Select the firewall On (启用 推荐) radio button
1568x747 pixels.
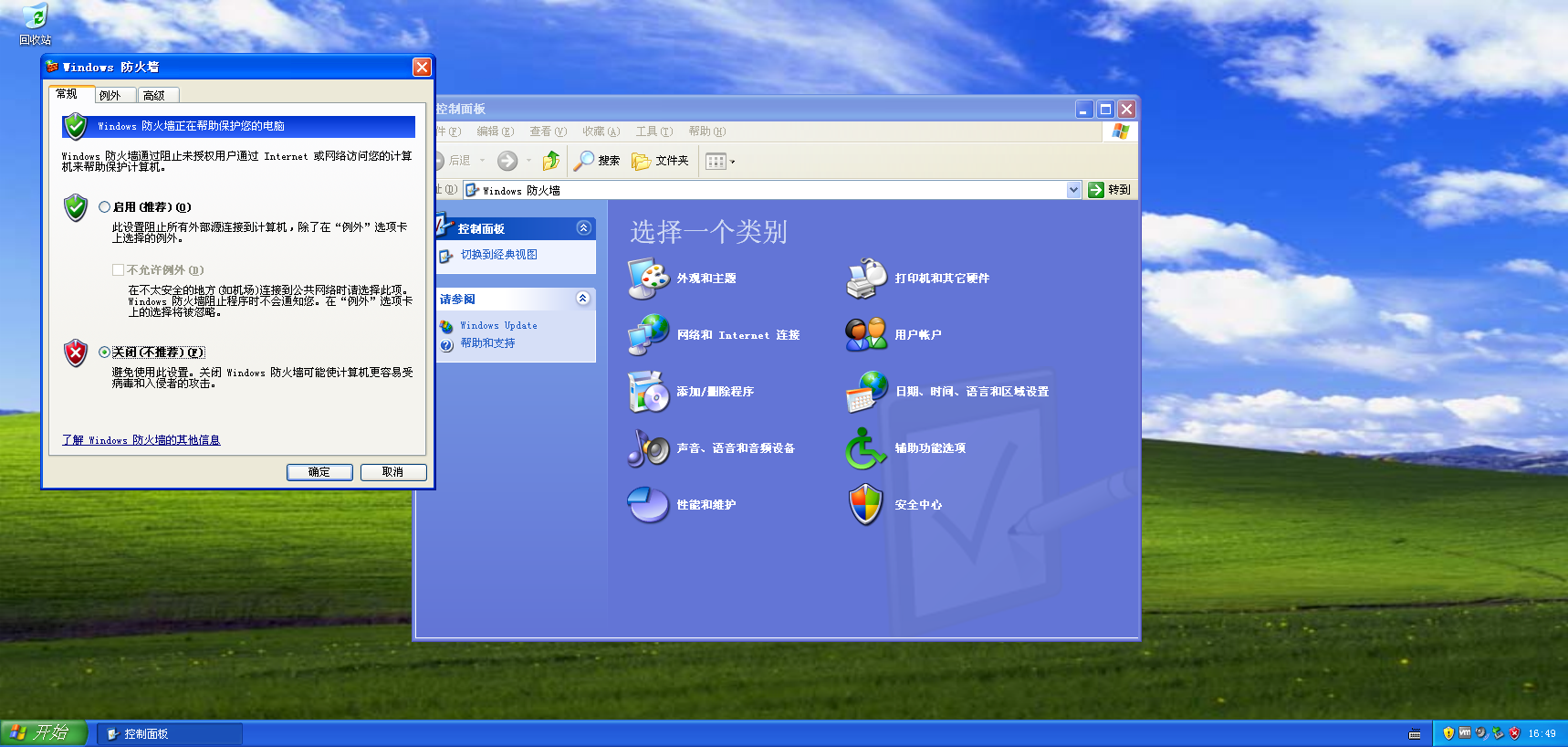tap(105, 207)
